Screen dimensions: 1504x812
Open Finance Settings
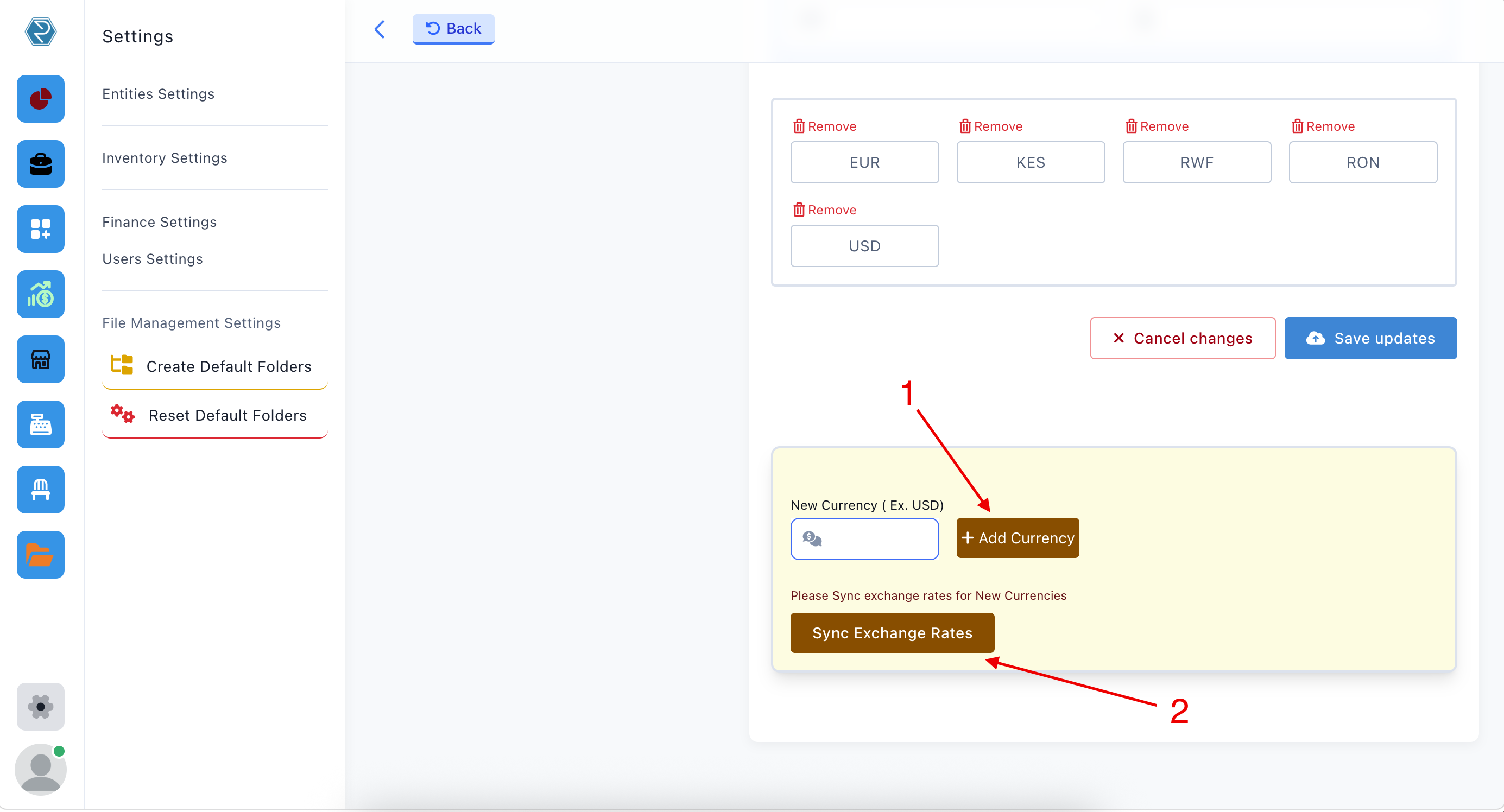(x=159, y=222)
